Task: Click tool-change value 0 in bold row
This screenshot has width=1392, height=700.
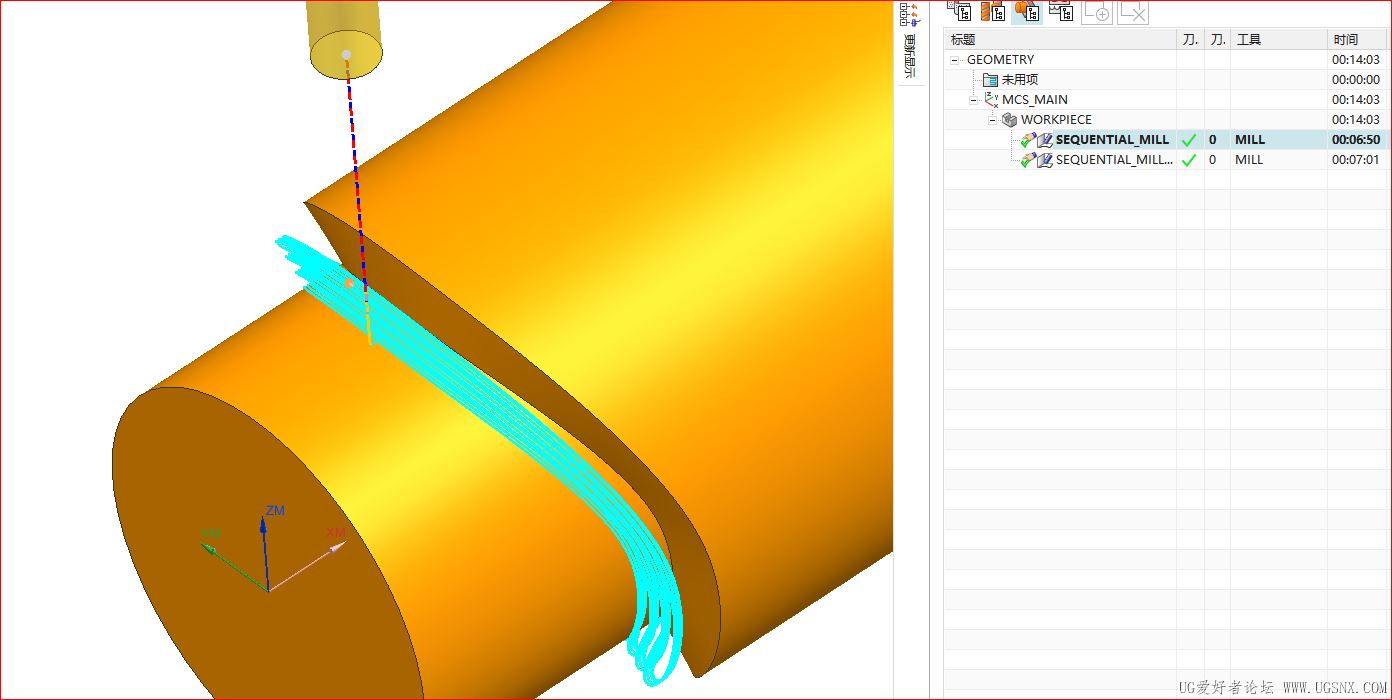Action: point(1213,140)
